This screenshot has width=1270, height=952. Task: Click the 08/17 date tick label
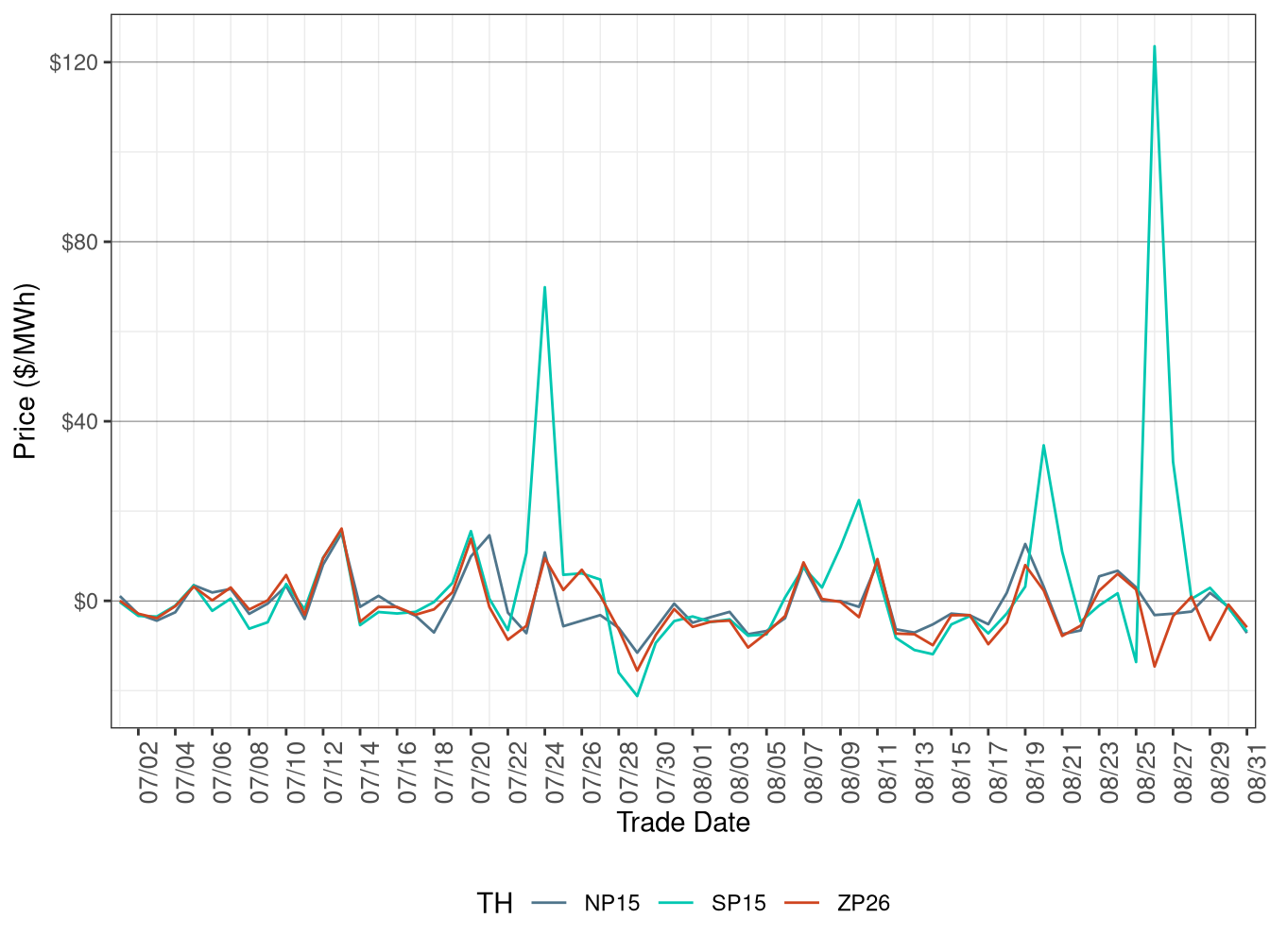pyautogui.click(x=998, y=772)
